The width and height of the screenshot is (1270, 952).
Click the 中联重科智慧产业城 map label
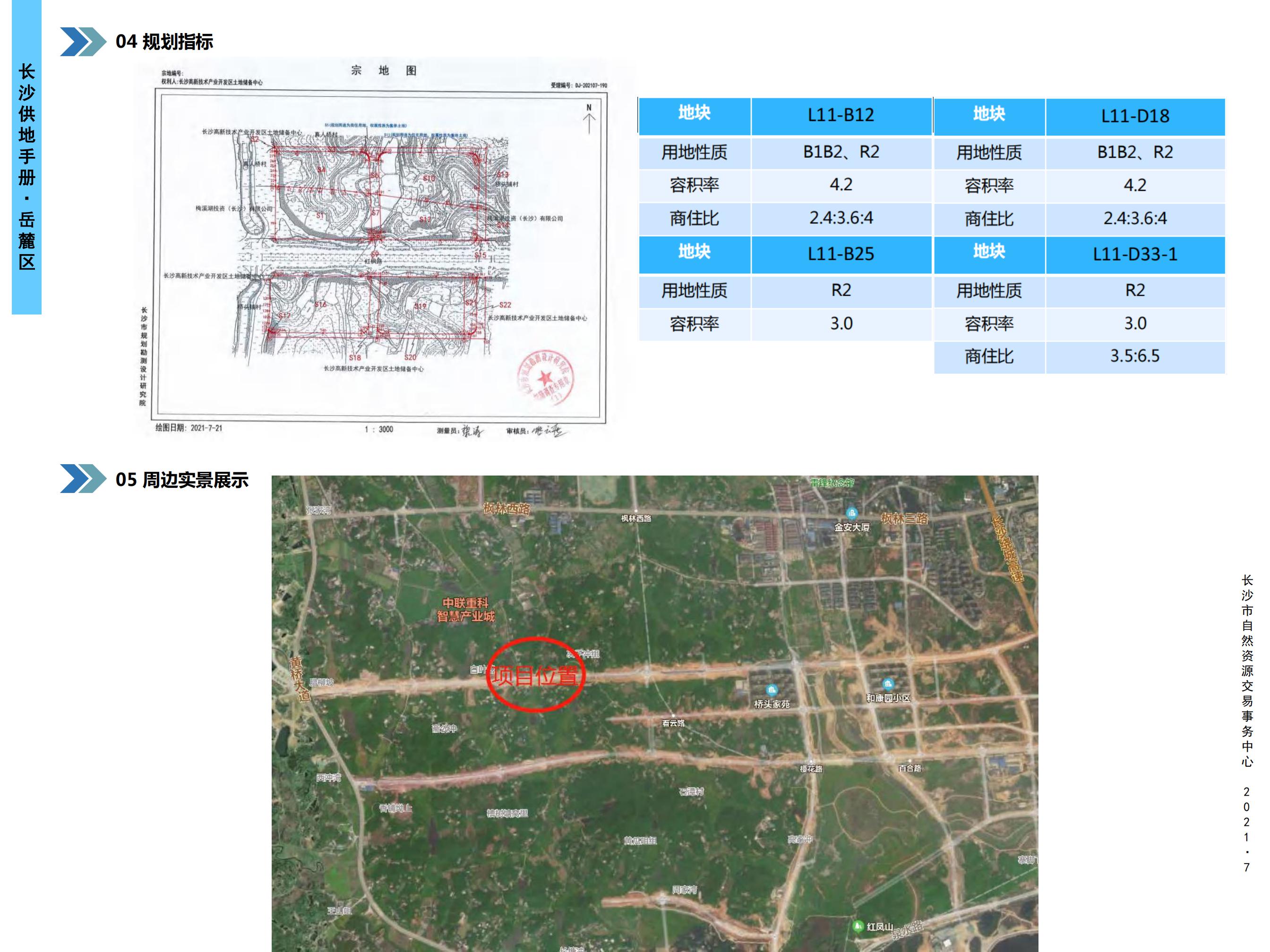(x=466, y=610)
